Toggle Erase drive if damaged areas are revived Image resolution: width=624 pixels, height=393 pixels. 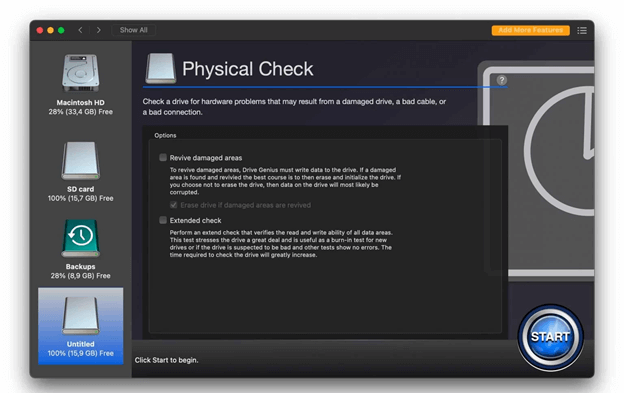click(174, 205)
